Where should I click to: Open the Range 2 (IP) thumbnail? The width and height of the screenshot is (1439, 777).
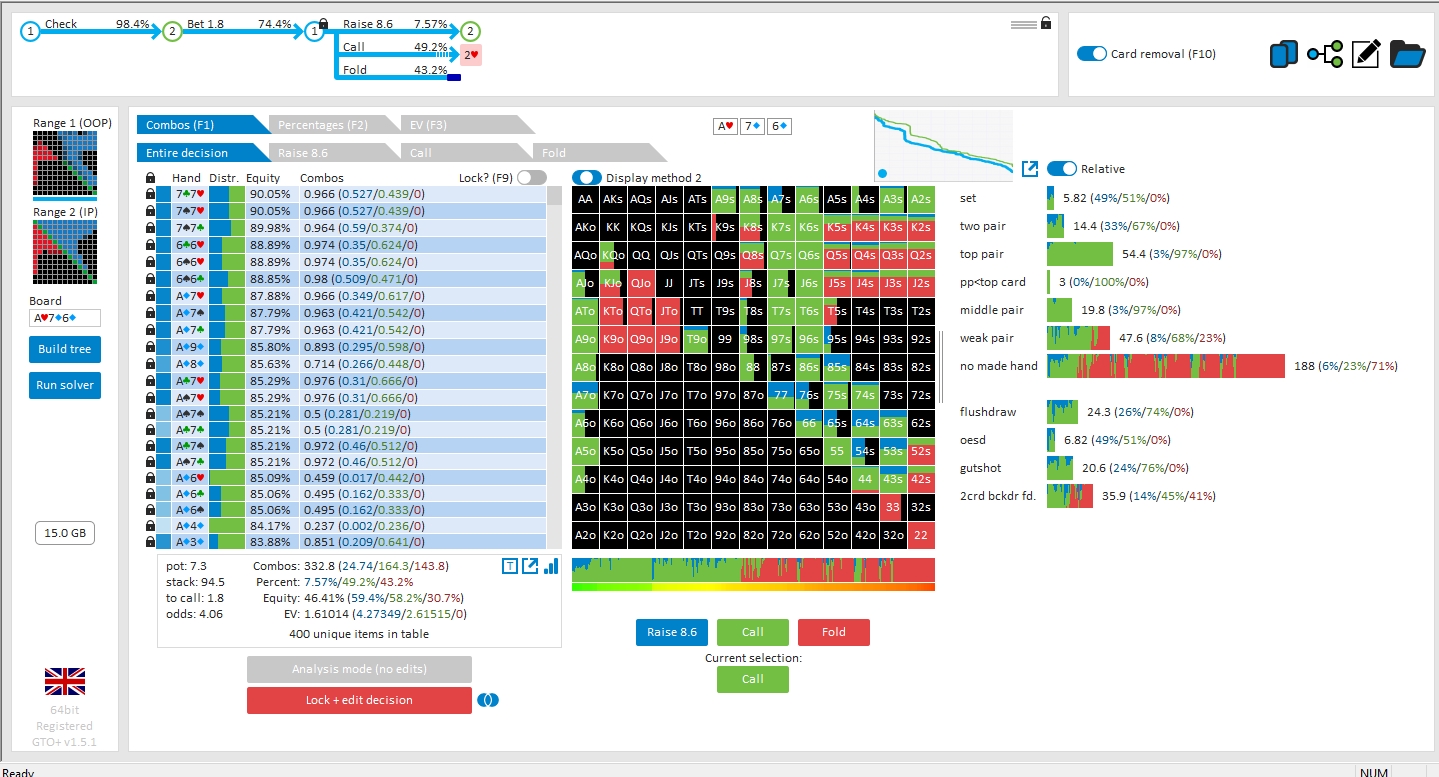pos(65,254)
